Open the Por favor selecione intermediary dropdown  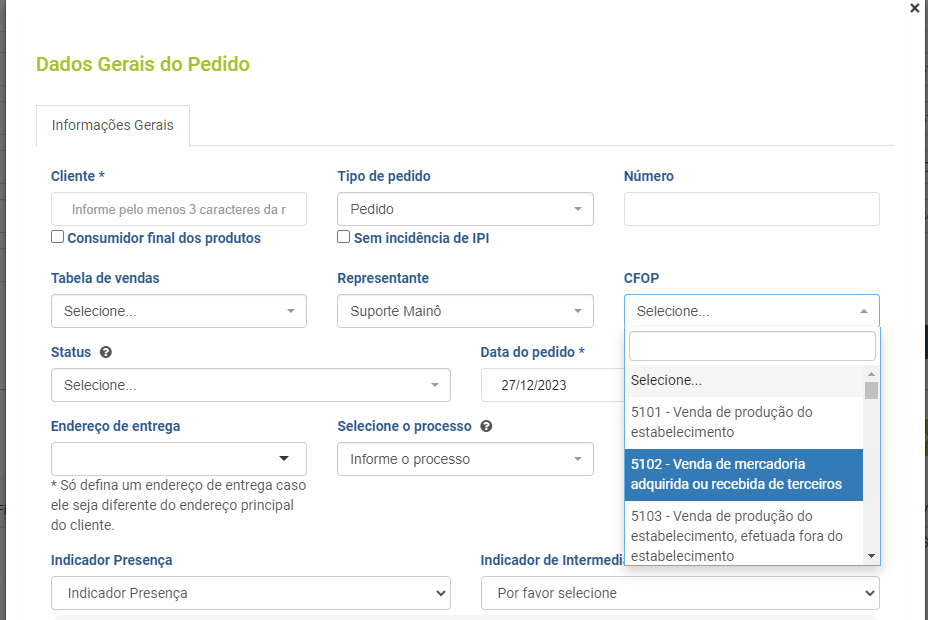pyautogui.click(x=680, y=593)
